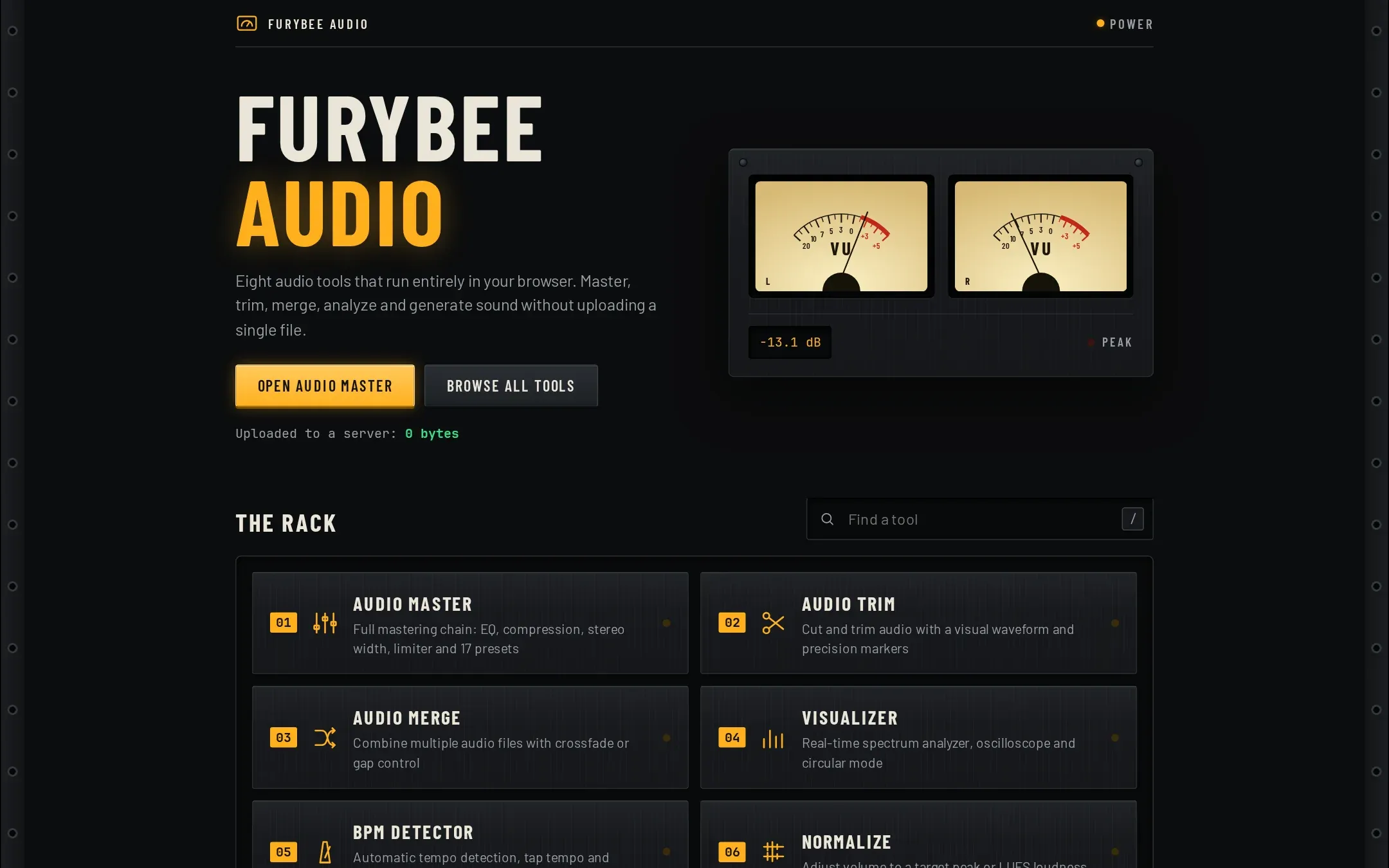Click the Browse All Tools button
The image size is (1389, 868).
(x=511, y=386)
